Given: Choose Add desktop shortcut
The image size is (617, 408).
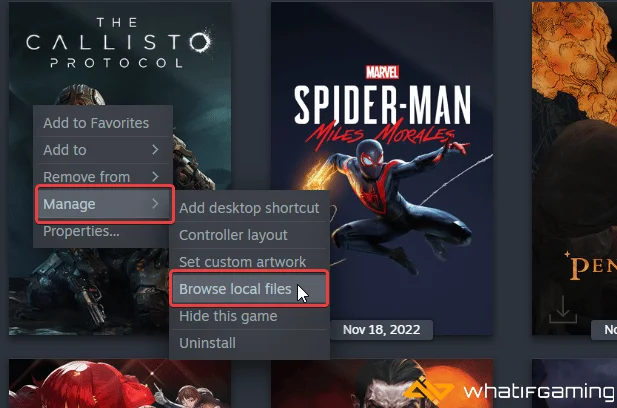Looking at the screenshot, I should coord(249,208).
